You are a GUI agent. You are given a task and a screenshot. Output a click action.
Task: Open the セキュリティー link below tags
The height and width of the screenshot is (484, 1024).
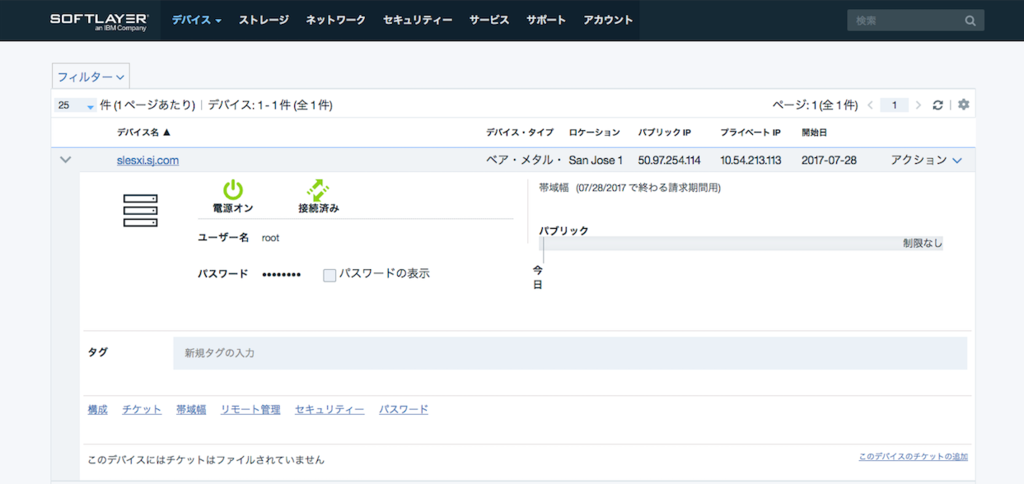pyautogui.click(x=329, y=410)
